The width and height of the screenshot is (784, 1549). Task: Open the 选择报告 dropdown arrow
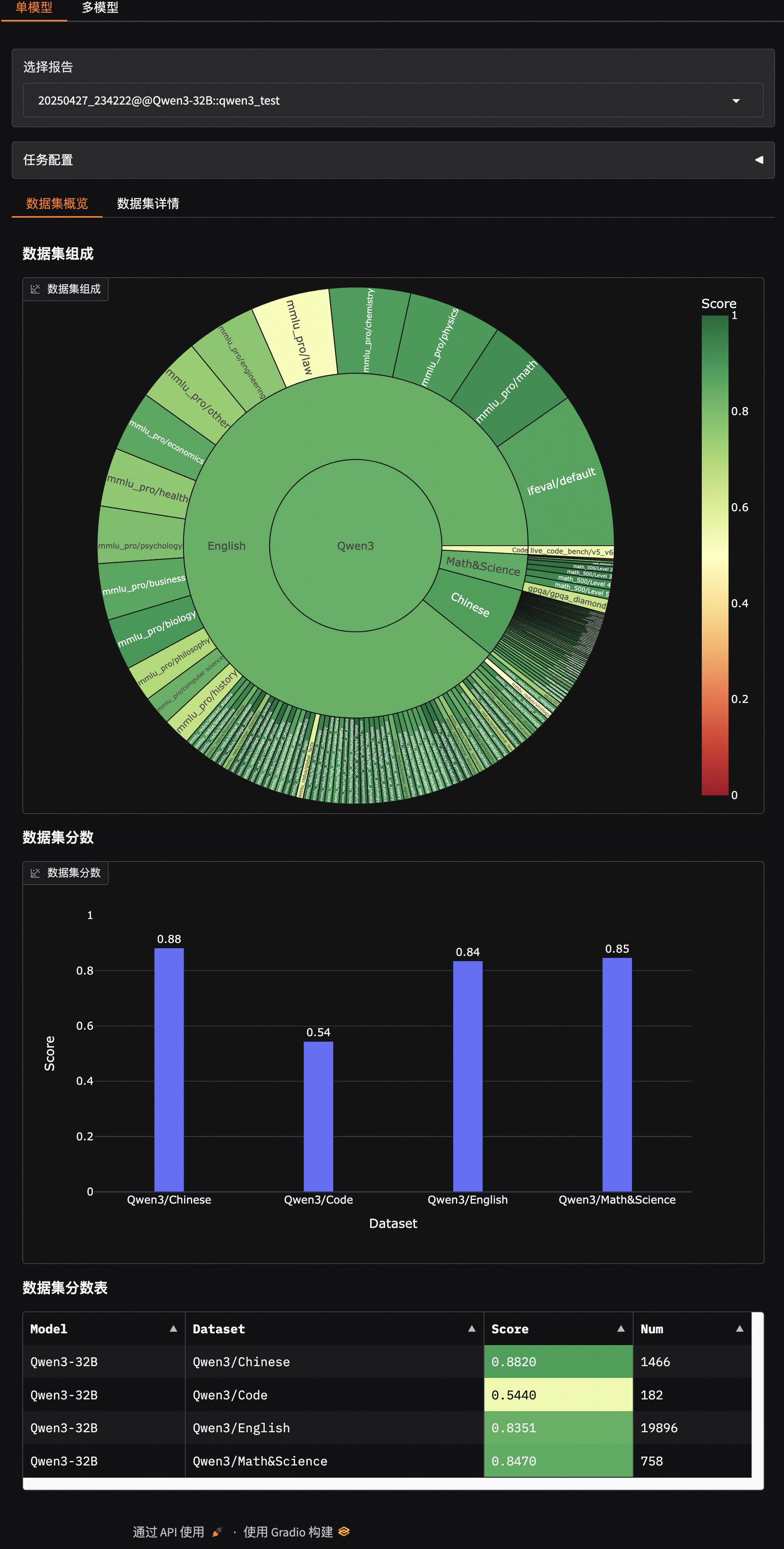(x=735, y=101)
